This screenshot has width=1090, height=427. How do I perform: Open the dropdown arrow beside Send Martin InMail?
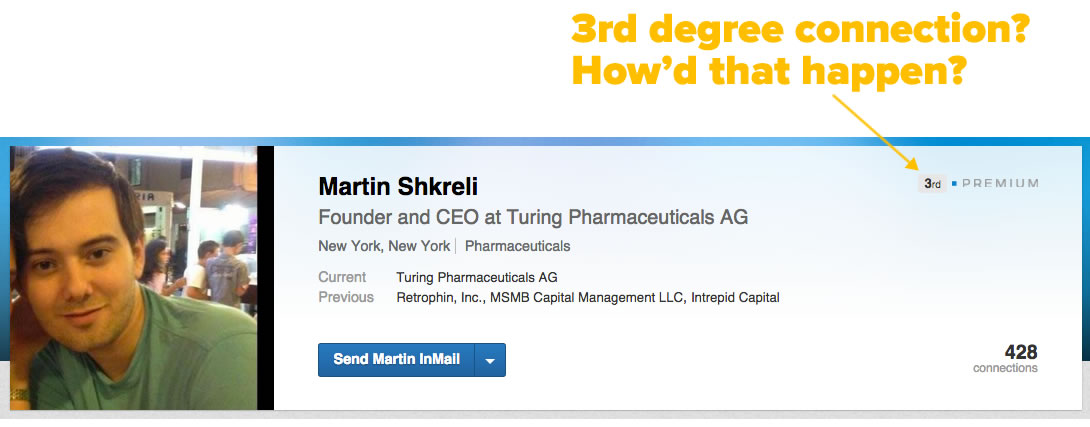(490, 360)
